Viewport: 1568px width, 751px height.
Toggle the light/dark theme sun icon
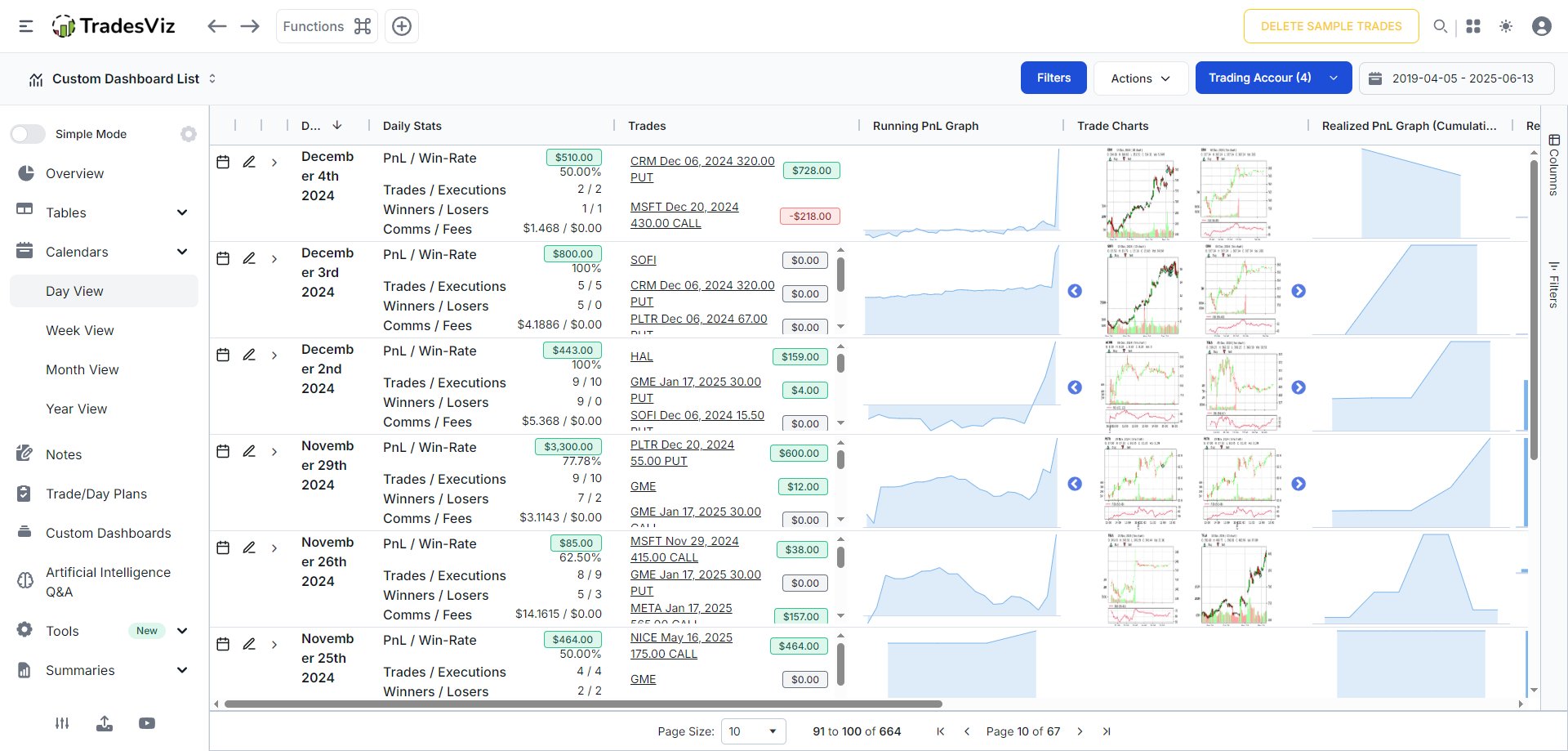click(x=1506, y=26)
